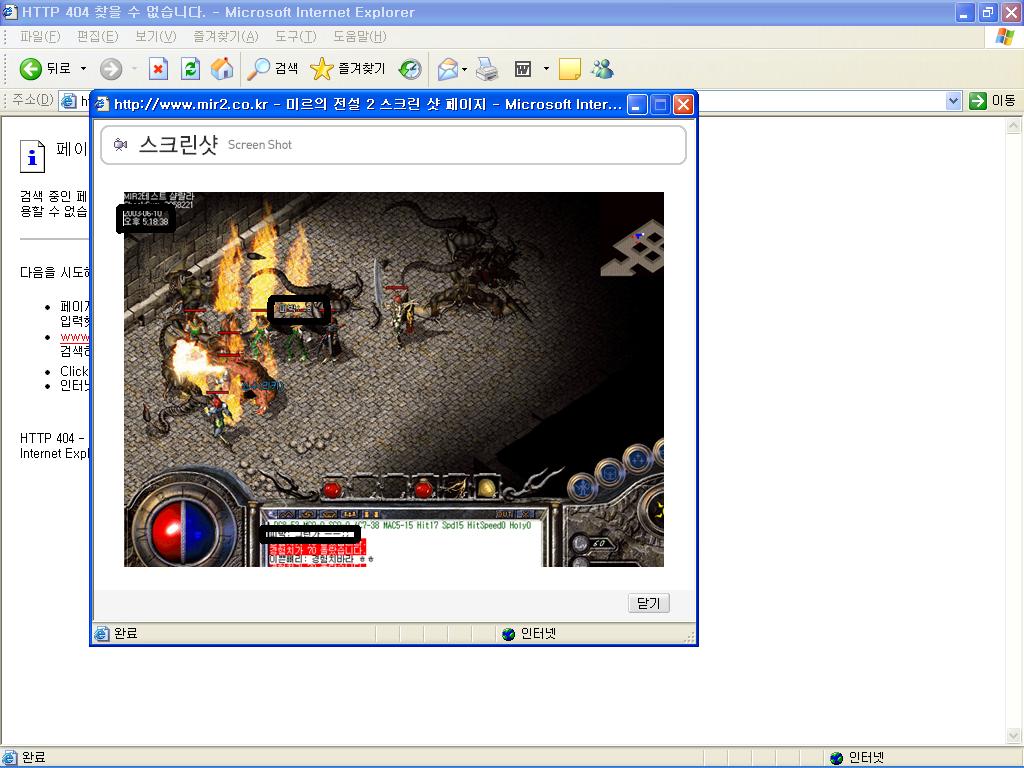Select the 'HTTP 404 -' text line

click(x=52, y=438)
